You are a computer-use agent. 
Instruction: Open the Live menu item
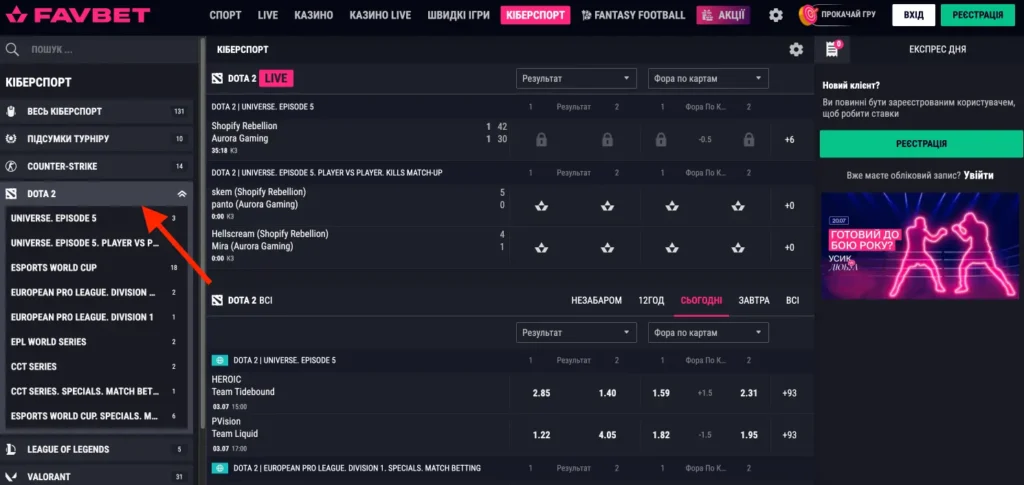(x=268, y=15)
